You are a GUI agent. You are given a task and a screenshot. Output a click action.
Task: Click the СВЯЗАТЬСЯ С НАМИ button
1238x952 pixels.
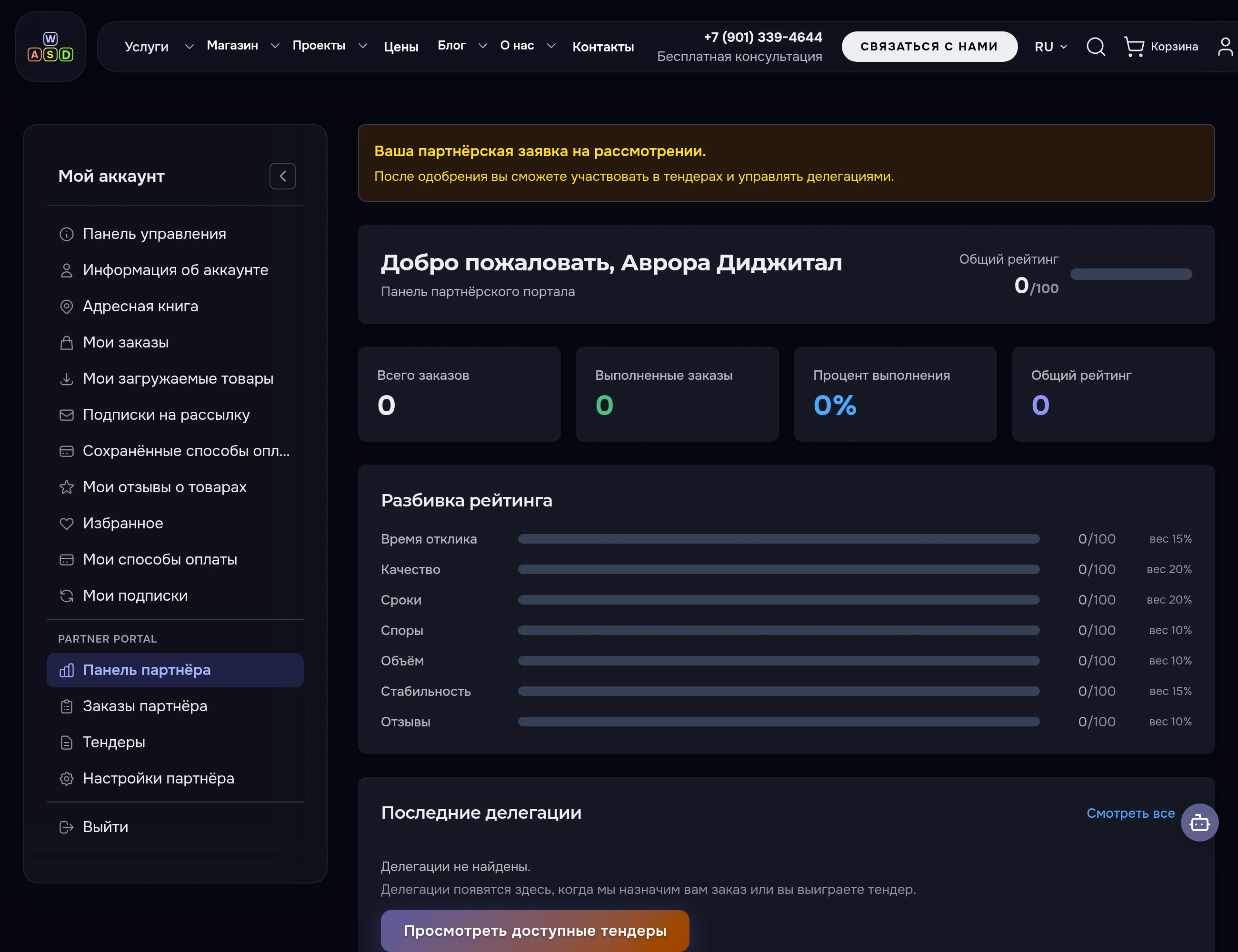click(x=929, y=47)
